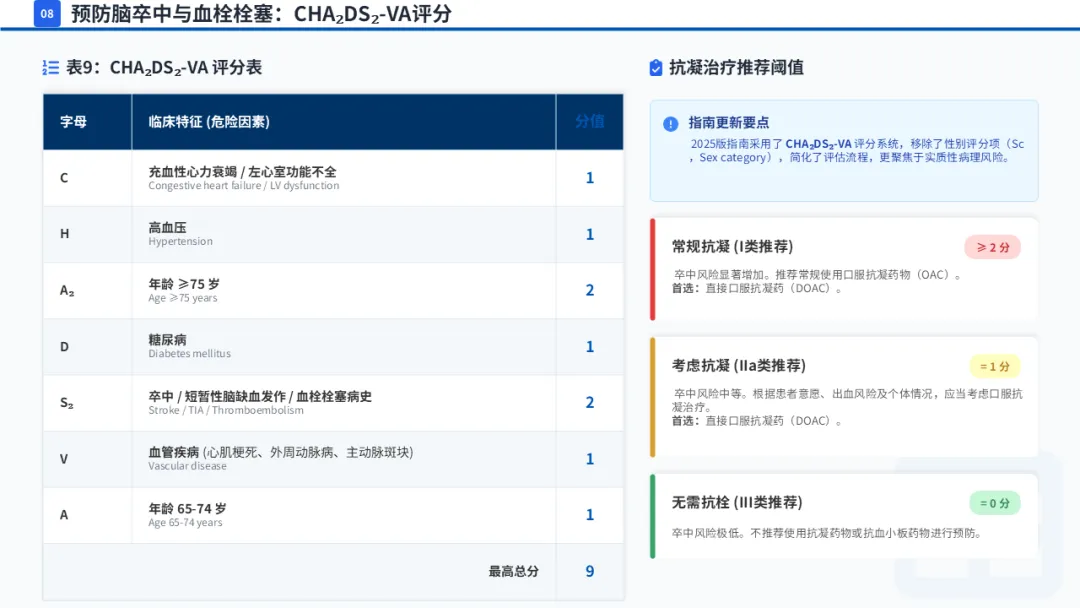1080x608 pixels.
Task: Click the 年龄 ≥75 岁 label
Action: pyautogui.click(x=184, y=284)
